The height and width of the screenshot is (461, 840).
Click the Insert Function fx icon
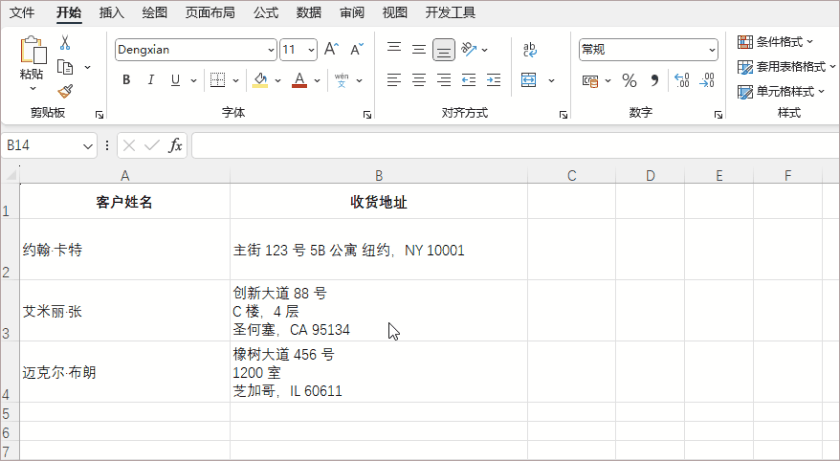175,146
